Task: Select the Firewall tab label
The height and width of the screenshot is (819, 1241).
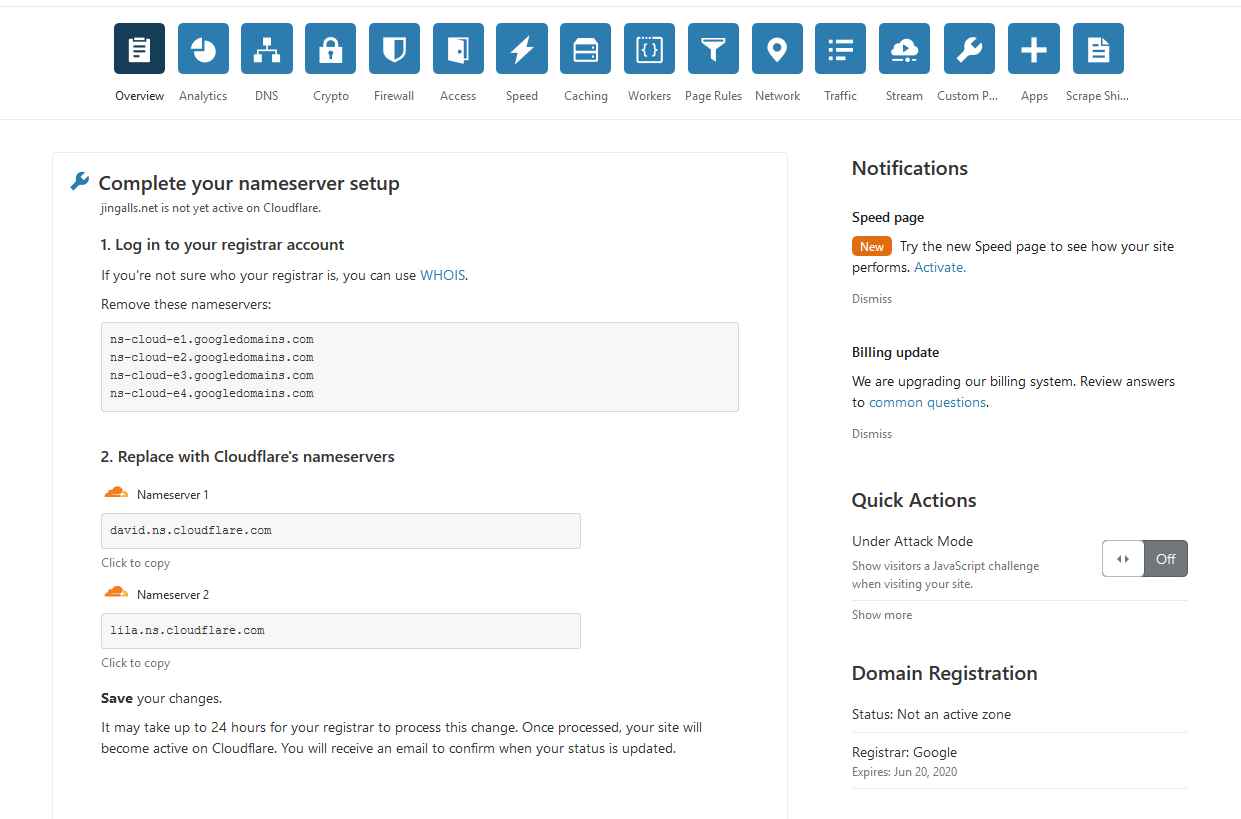Action: [x=394, y=96]
